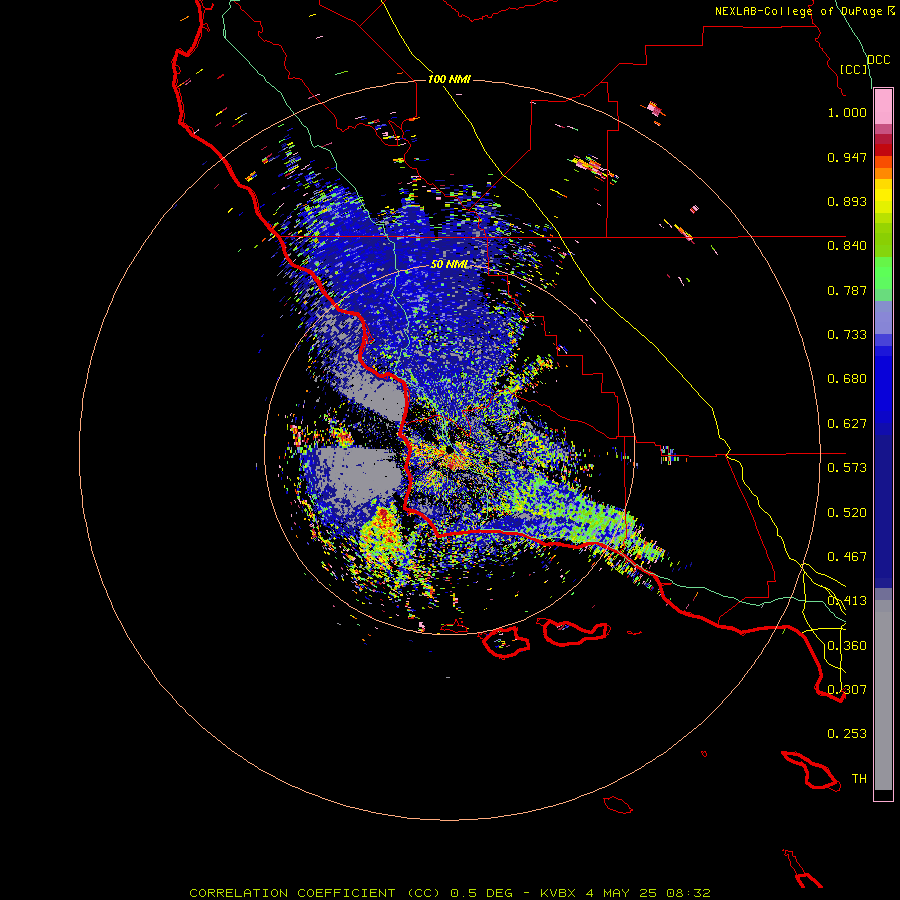
Task: Pick the bright green segment of the color scale
Action: tap(883, 273)
